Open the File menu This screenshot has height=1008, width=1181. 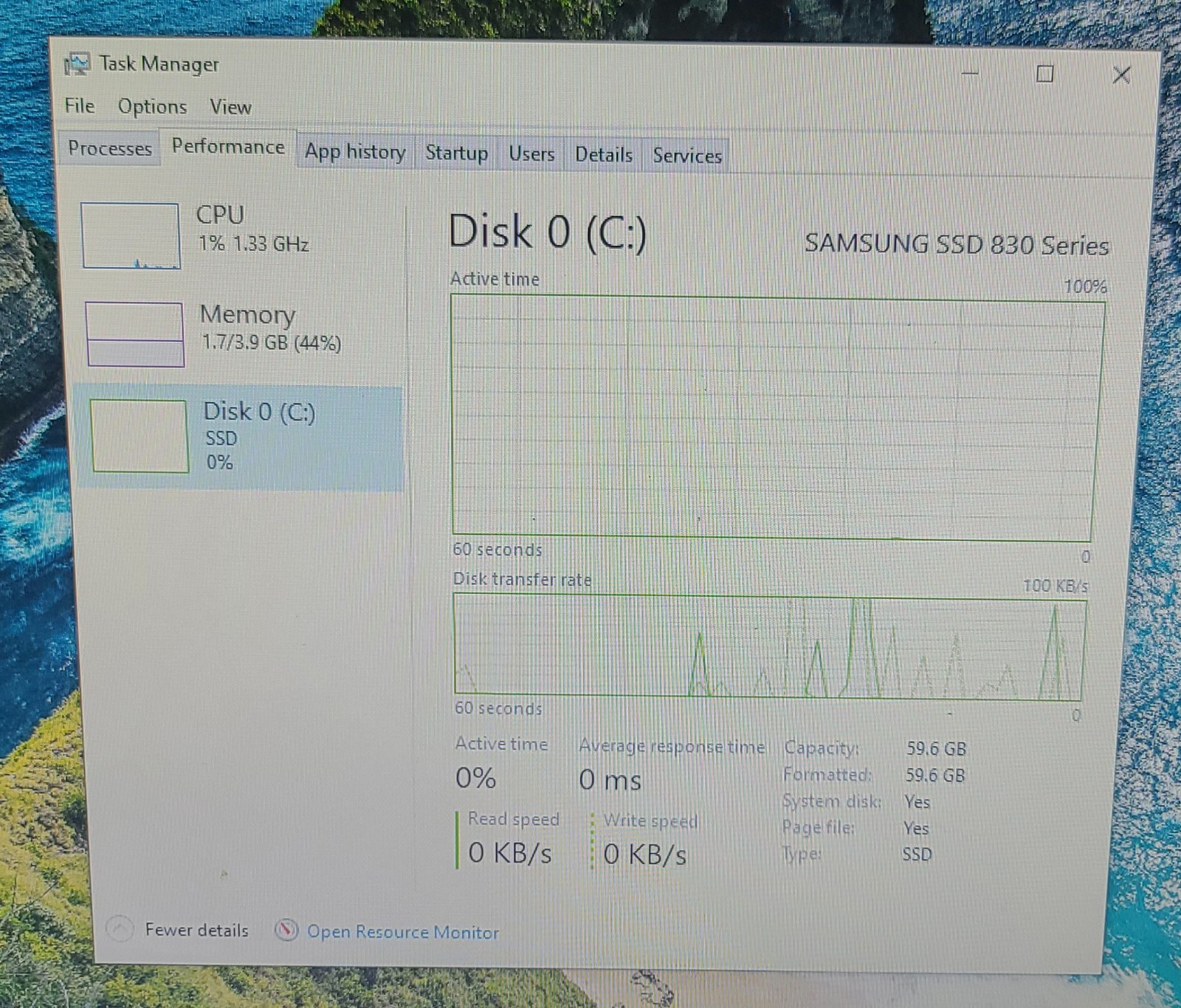point(79,106)
